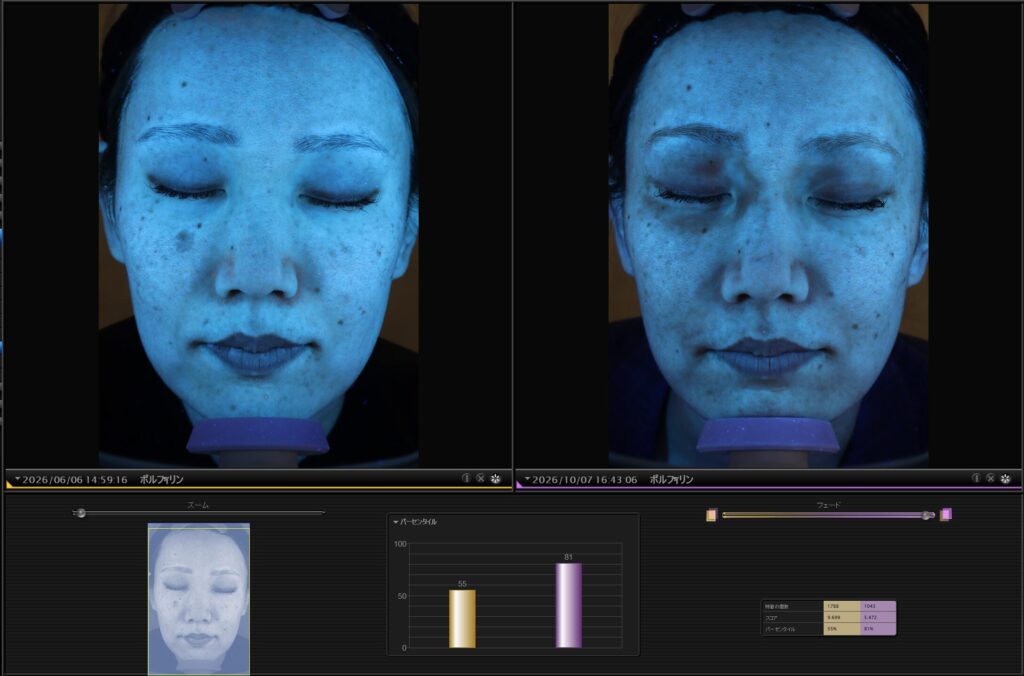Select the yellow swatch on the フェード slider
Screen dimensions: 1024x676
point(711,515)
